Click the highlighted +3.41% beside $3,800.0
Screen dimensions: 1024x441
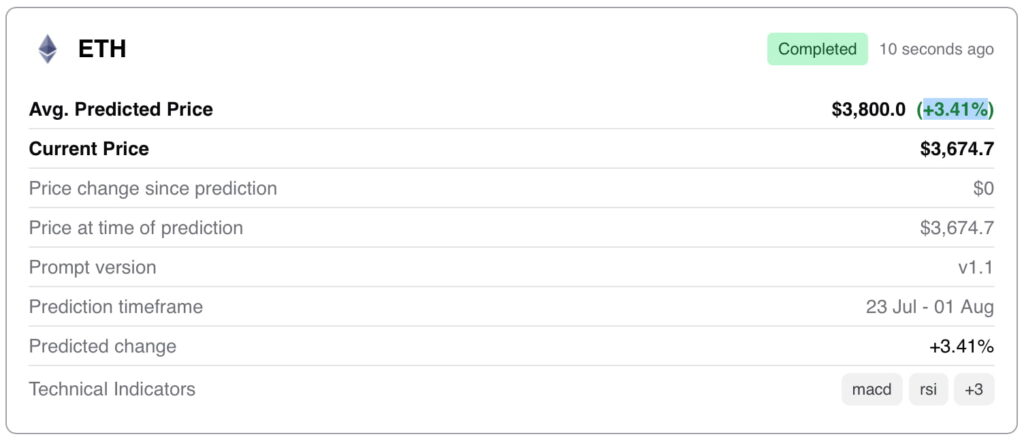coord(956,109)
